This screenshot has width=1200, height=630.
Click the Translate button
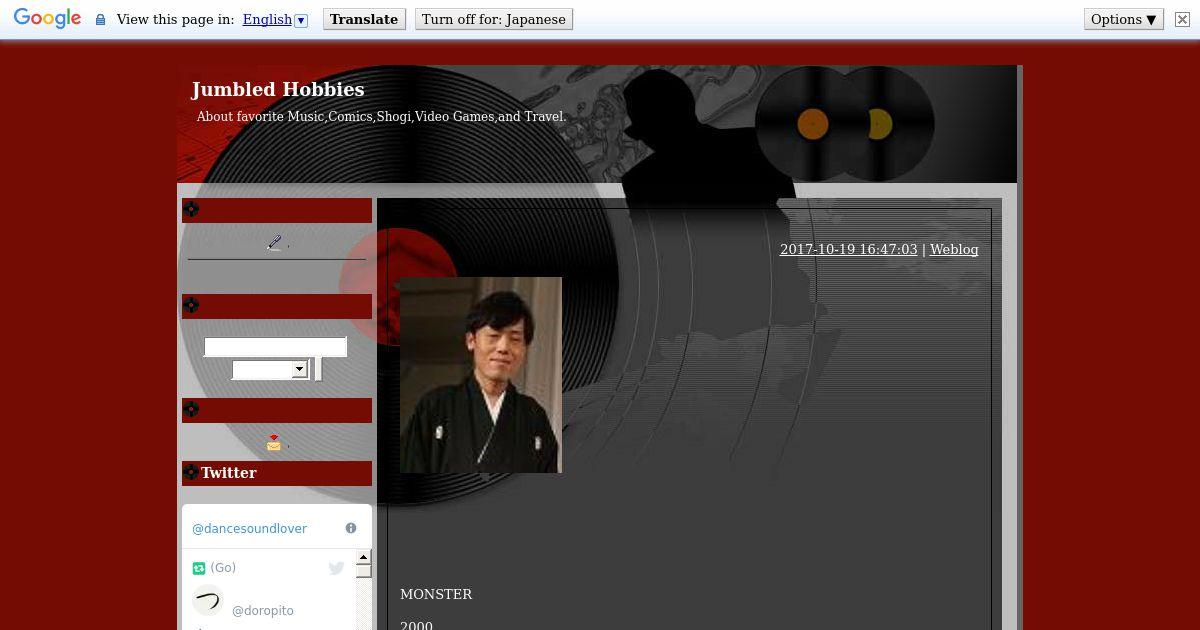364,19
